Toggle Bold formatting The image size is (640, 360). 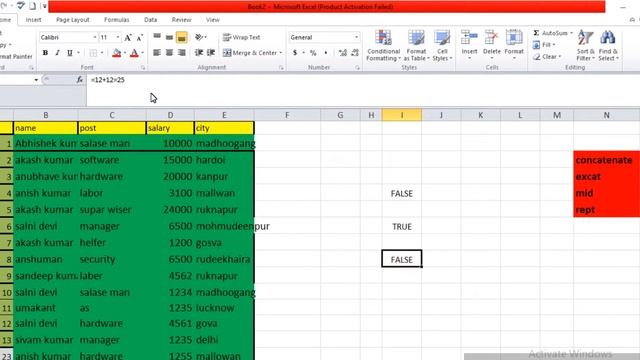pos(45,53)
